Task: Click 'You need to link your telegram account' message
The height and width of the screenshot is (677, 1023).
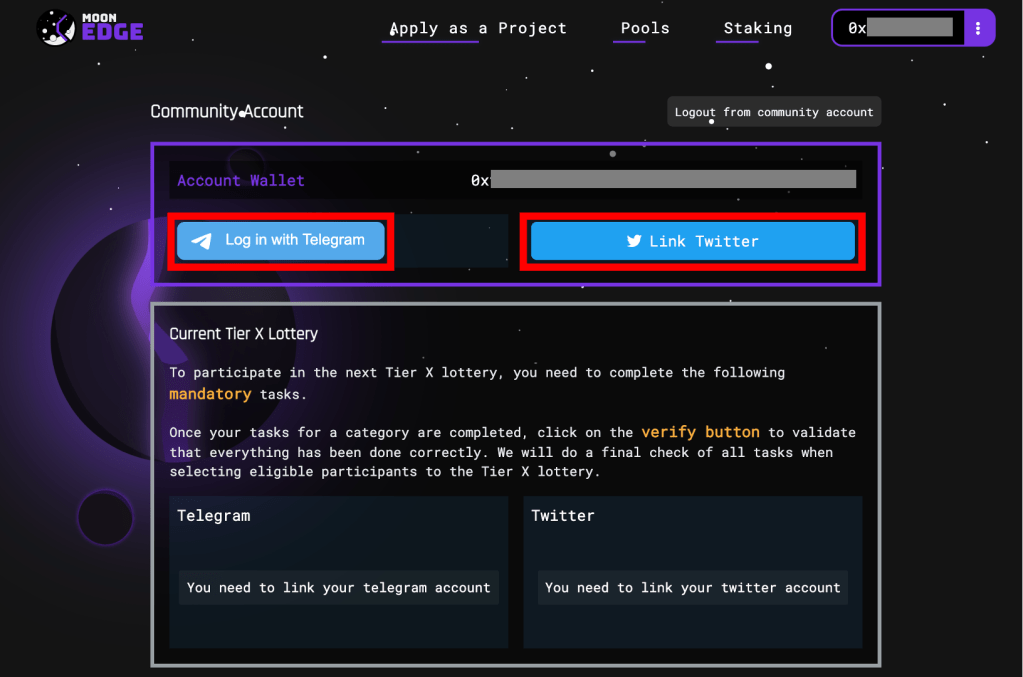Action: 338,587
